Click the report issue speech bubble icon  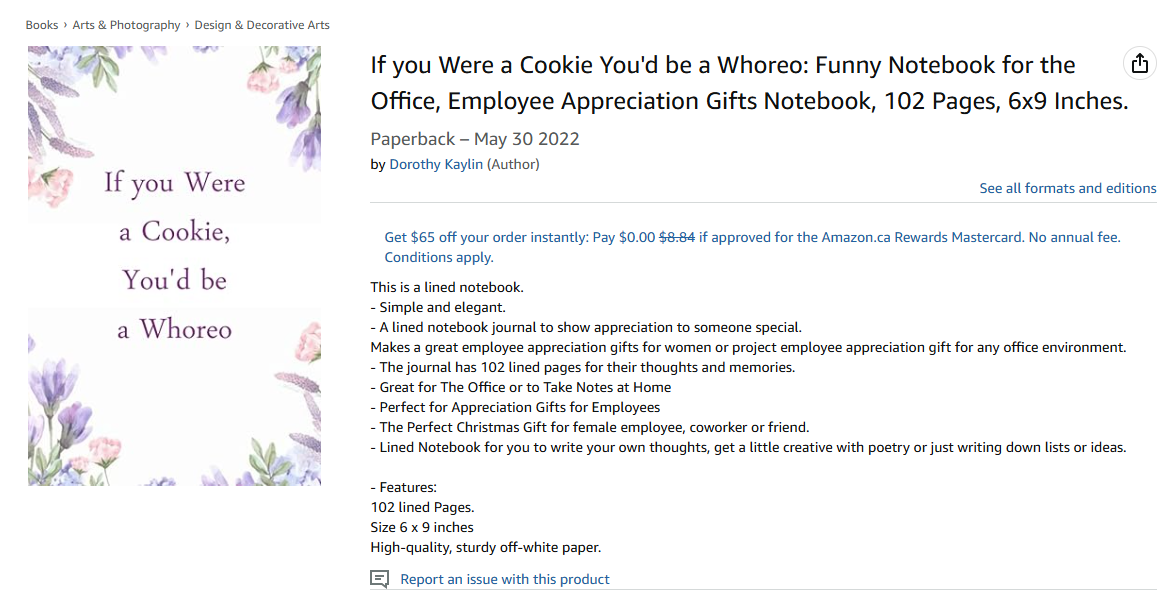point(379,579)
